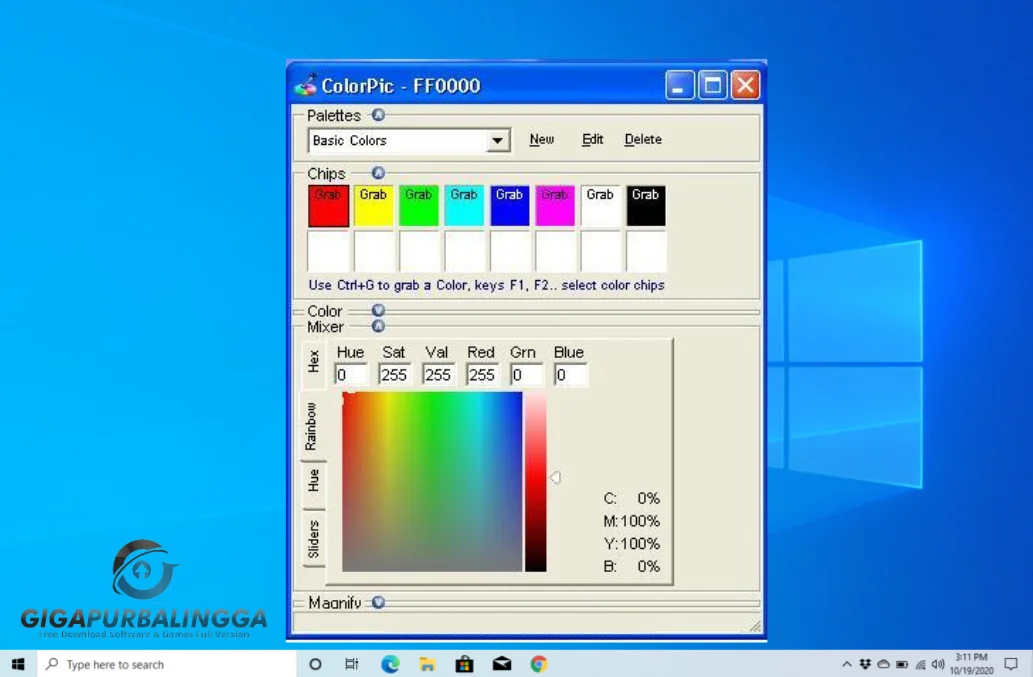Click the Chips section collapse arrow icon
This screenshot has width=1033, height=677.
click(x=377, y=172)
